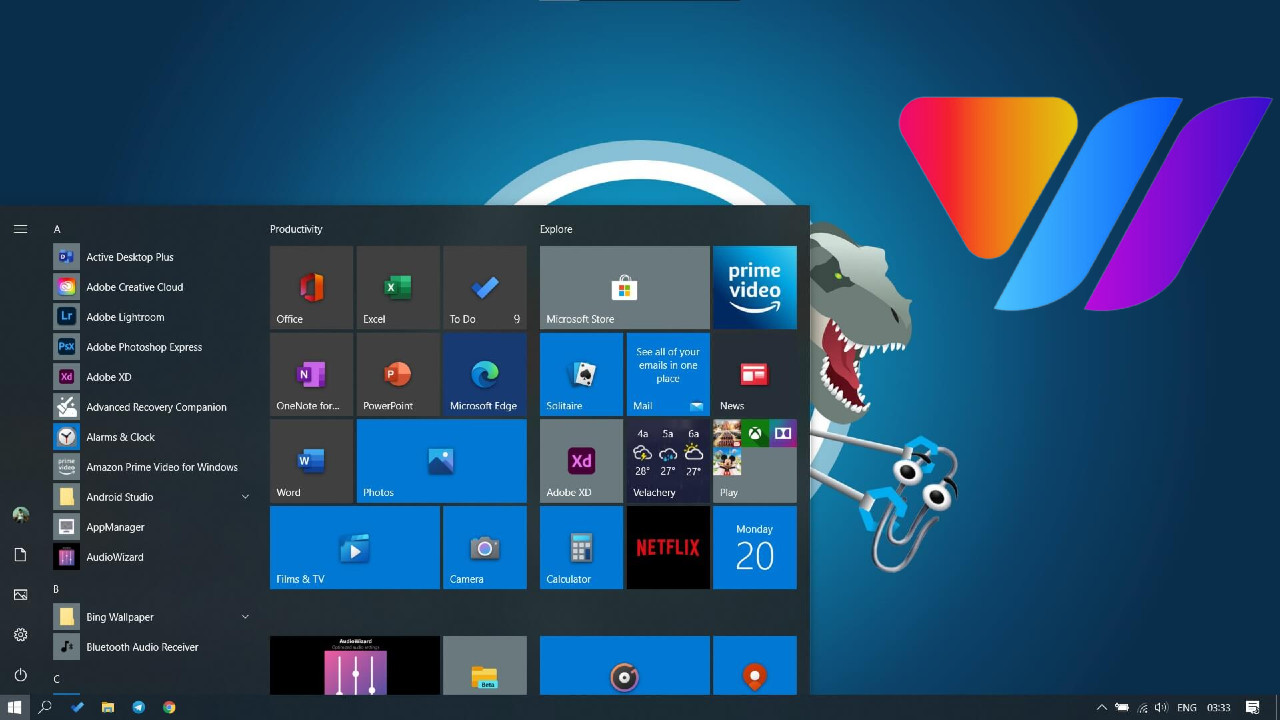Image resolution: width=1280 pixels, height=720 pixels.
Task: Launch the Camera tile
Action: 485,548
